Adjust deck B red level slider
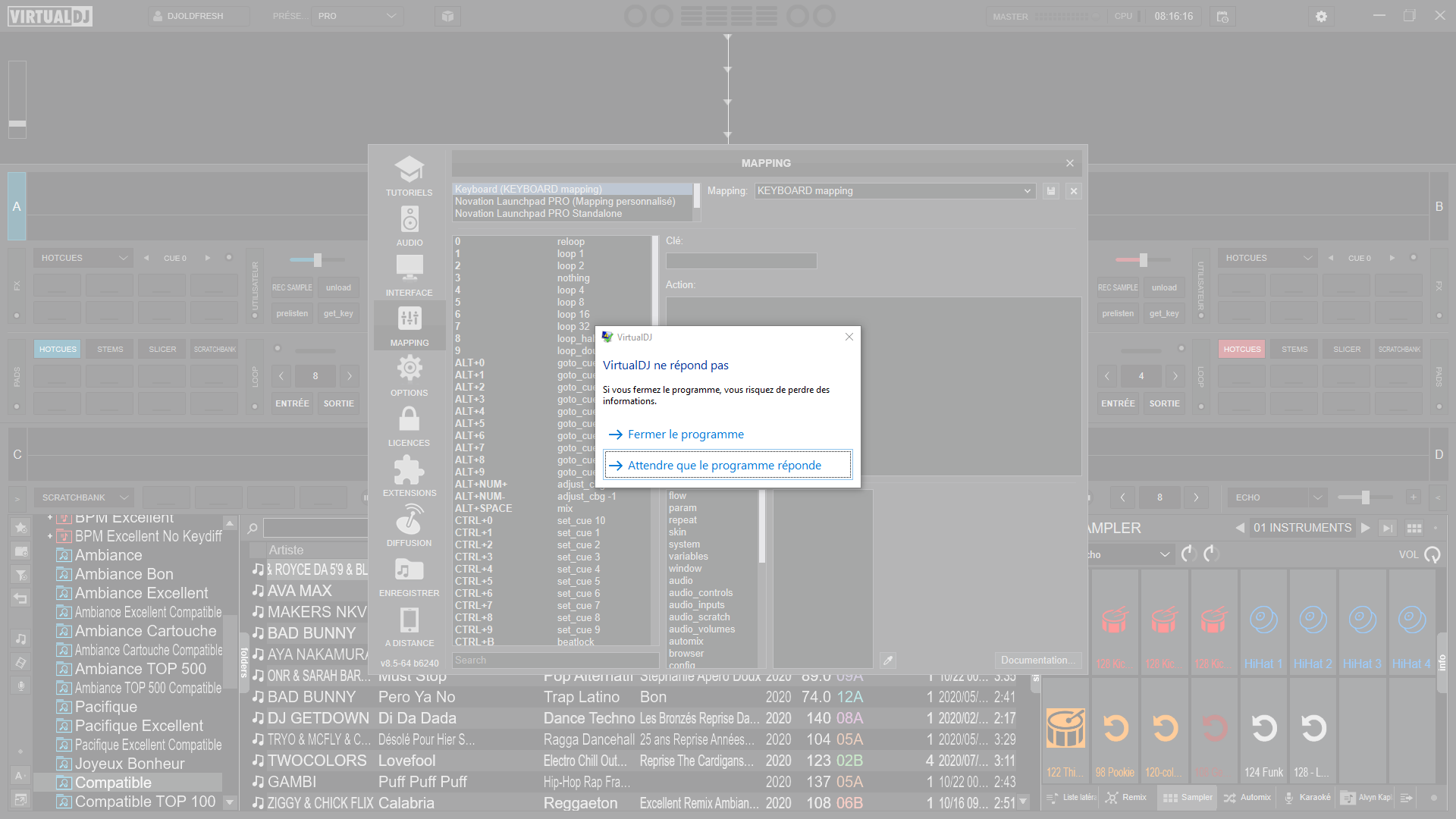 pyautogui.click(x=1142, y=260)
